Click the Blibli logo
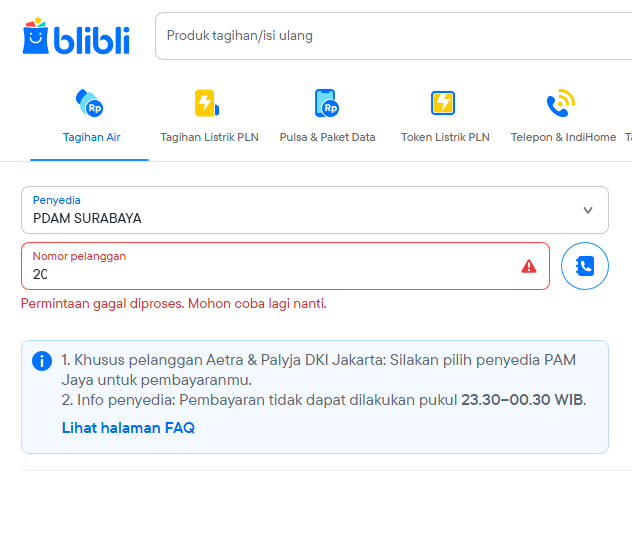The image size is (632, 558). [76, 36]
